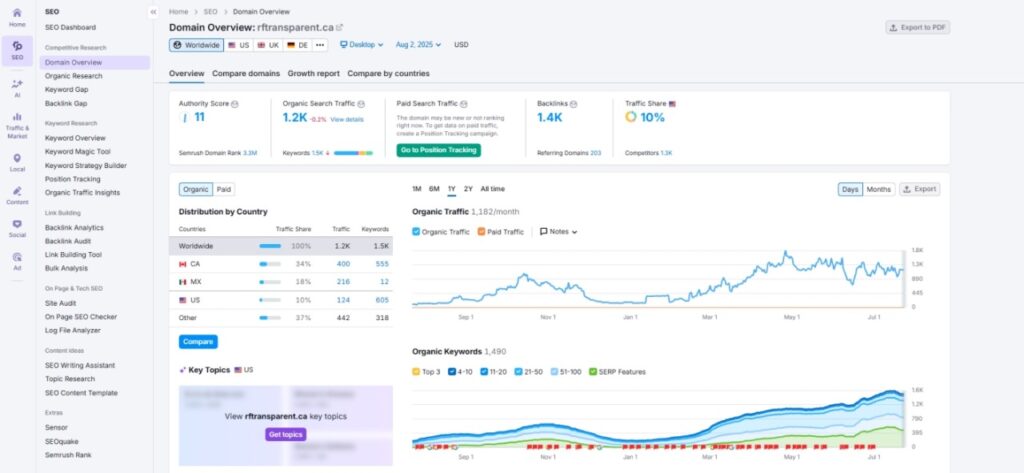This screenshot has height=473, width=1024.
Task: Click Go to Position Tracking button
Action: (438, 150)
